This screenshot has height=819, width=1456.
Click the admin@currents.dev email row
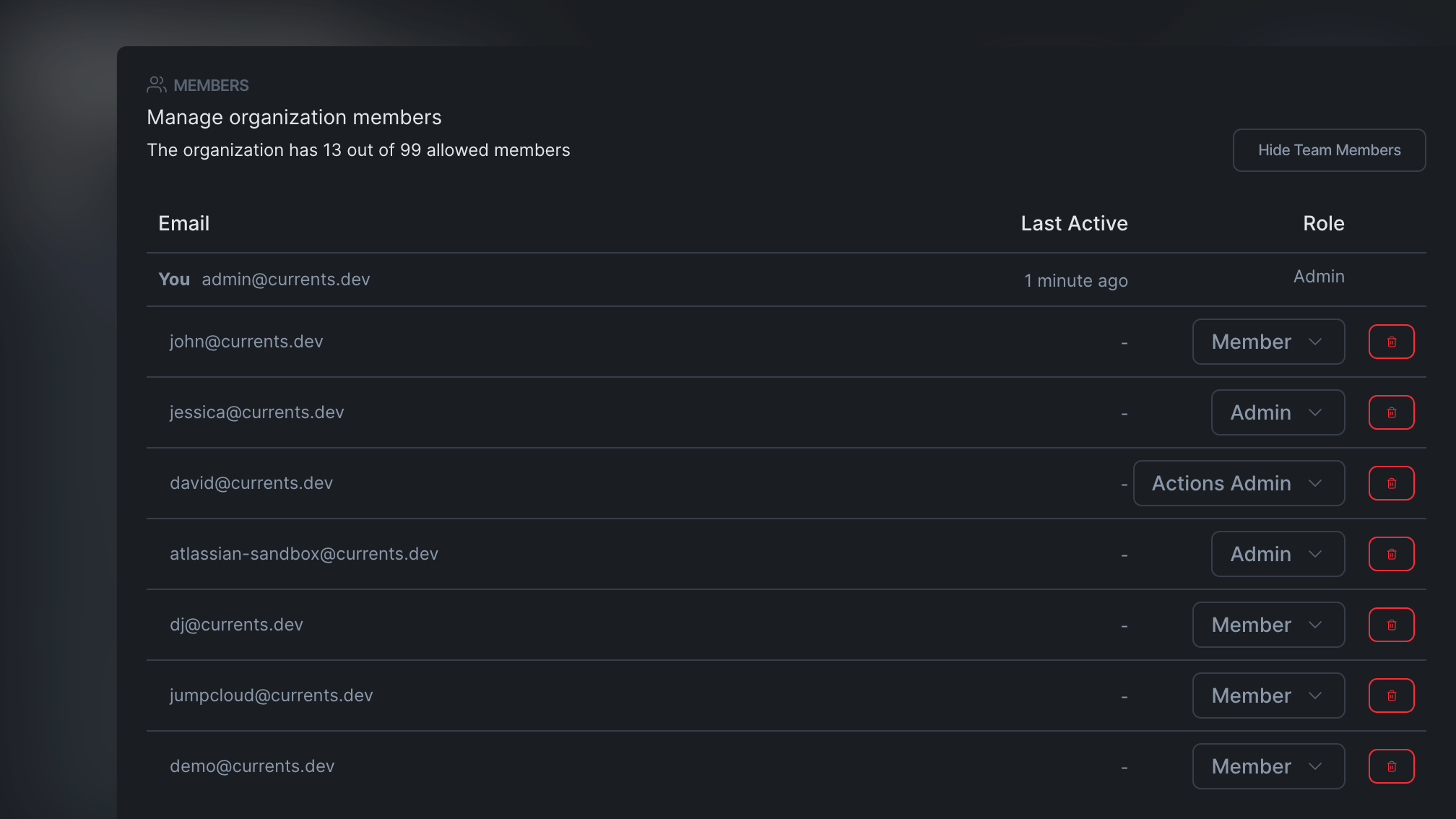(x=285, y=279)
